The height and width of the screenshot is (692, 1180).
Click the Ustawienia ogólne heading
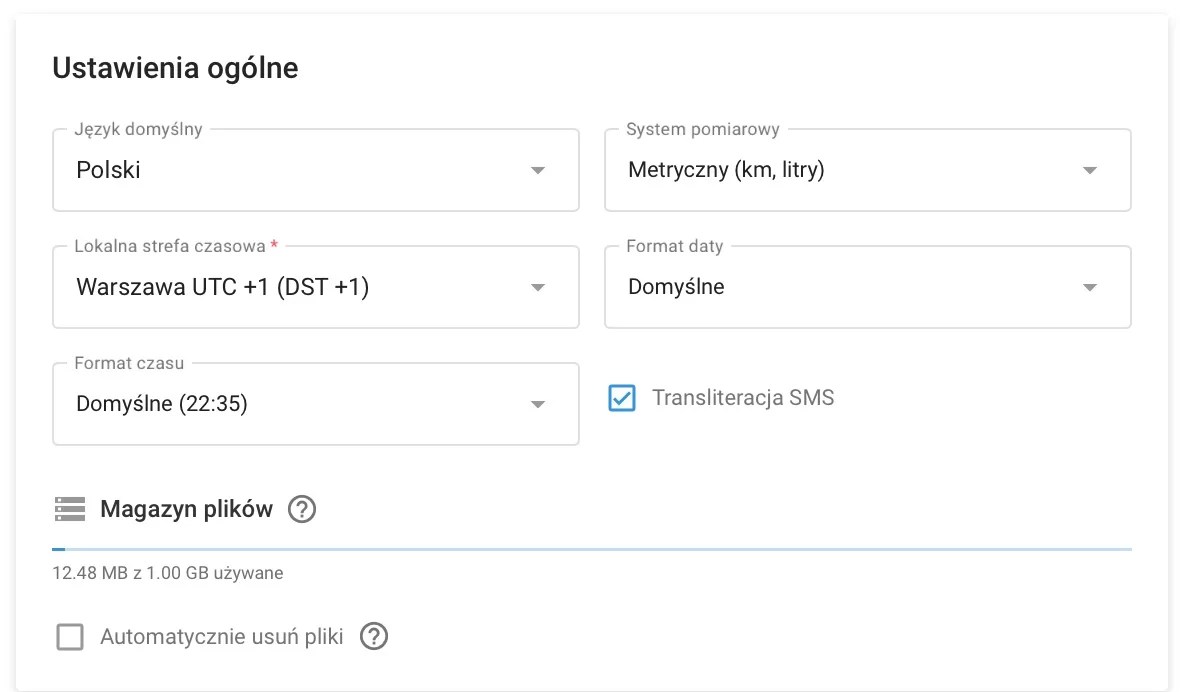[x=175, y=68]
